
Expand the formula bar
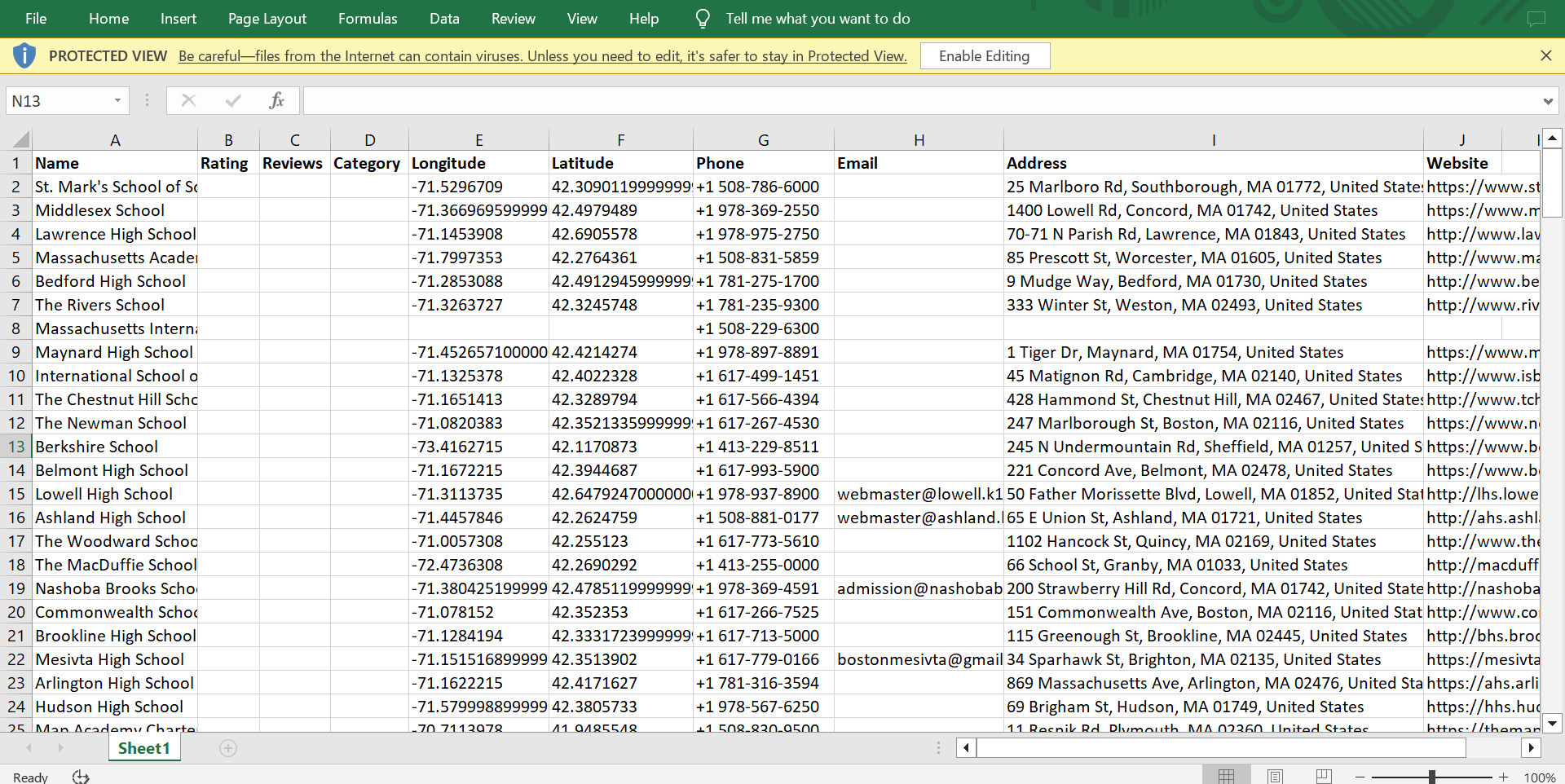point(1547,101)
